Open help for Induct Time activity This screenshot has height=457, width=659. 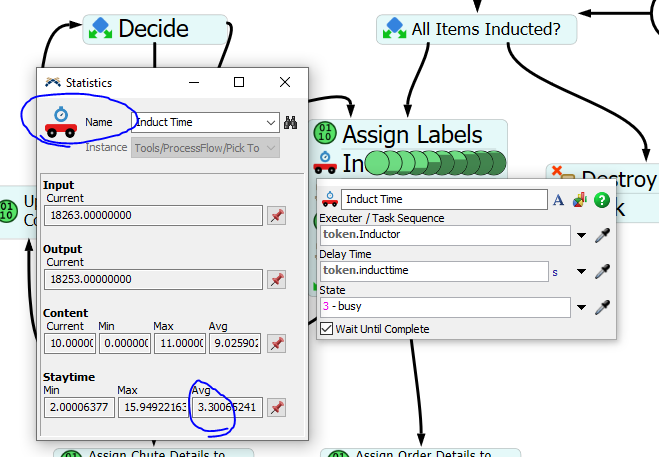(601, 200)
